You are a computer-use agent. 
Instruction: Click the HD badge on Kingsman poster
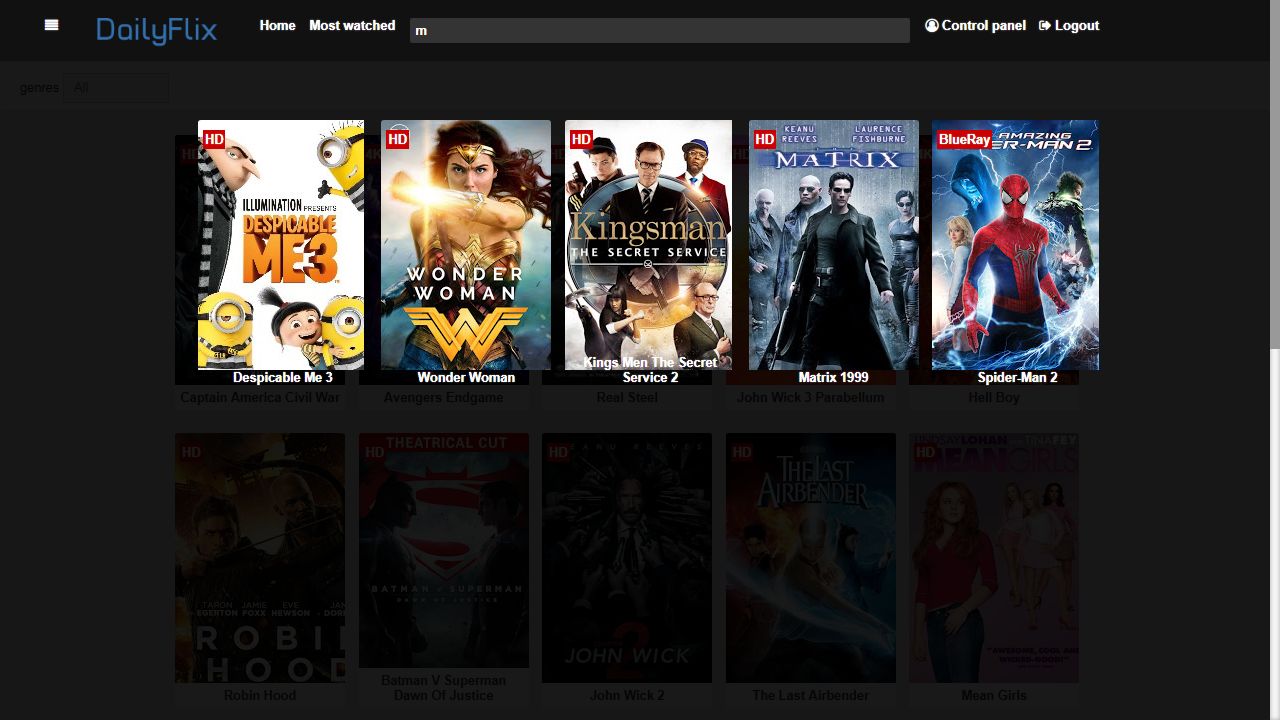(581, 139)
